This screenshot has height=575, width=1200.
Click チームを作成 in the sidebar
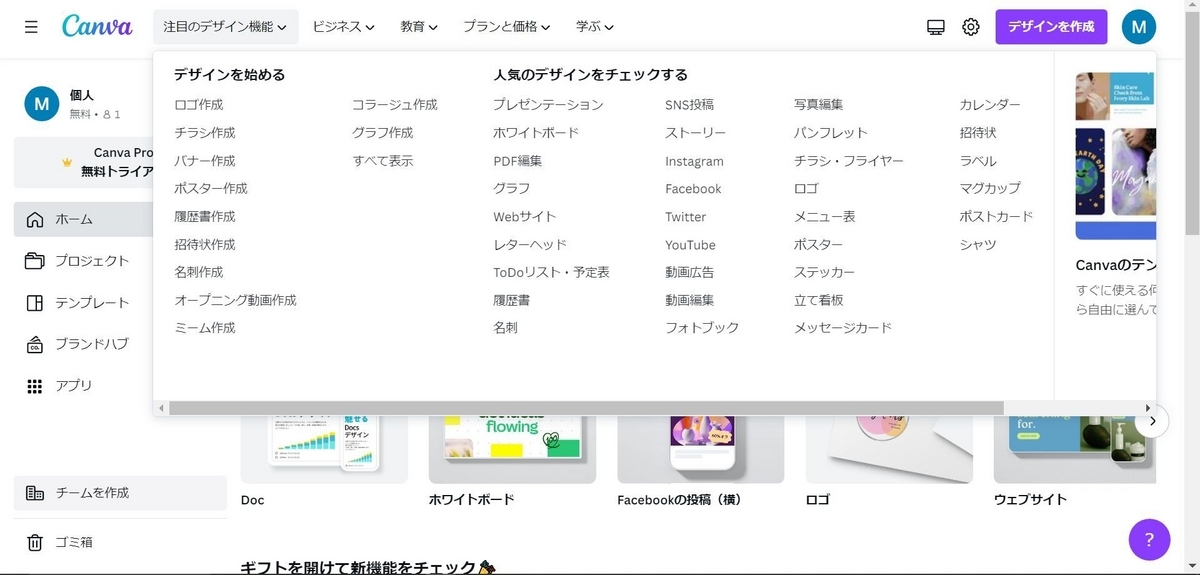tap(120, 493)
